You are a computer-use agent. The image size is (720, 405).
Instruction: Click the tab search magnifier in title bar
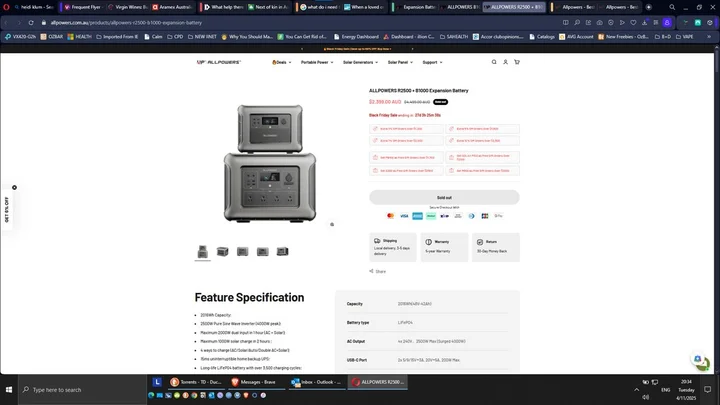672,7
